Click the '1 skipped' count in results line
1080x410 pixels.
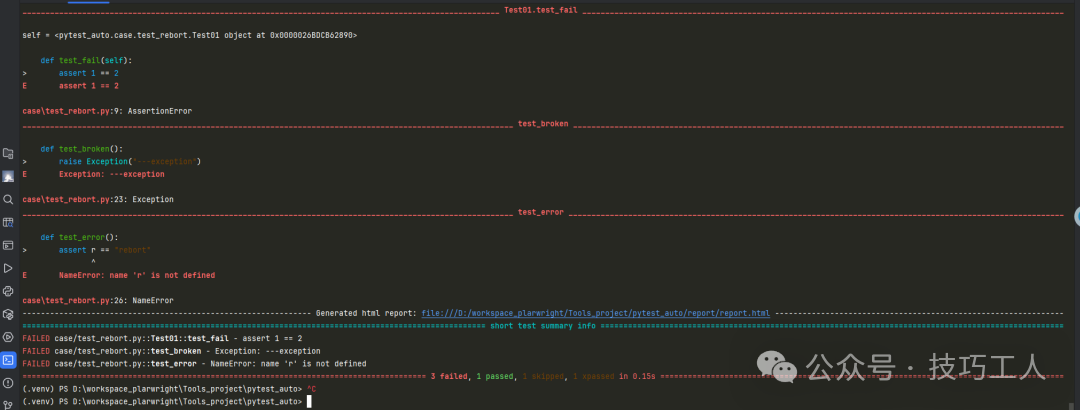543,376
